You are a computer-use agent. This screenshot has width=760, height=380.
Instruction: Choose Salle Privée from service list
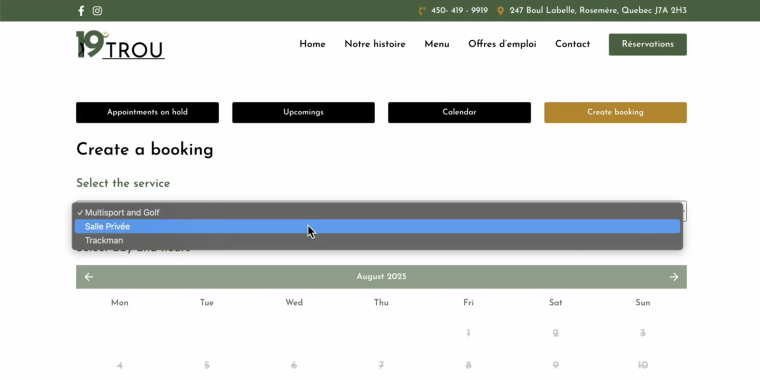(x=377, y=226)
